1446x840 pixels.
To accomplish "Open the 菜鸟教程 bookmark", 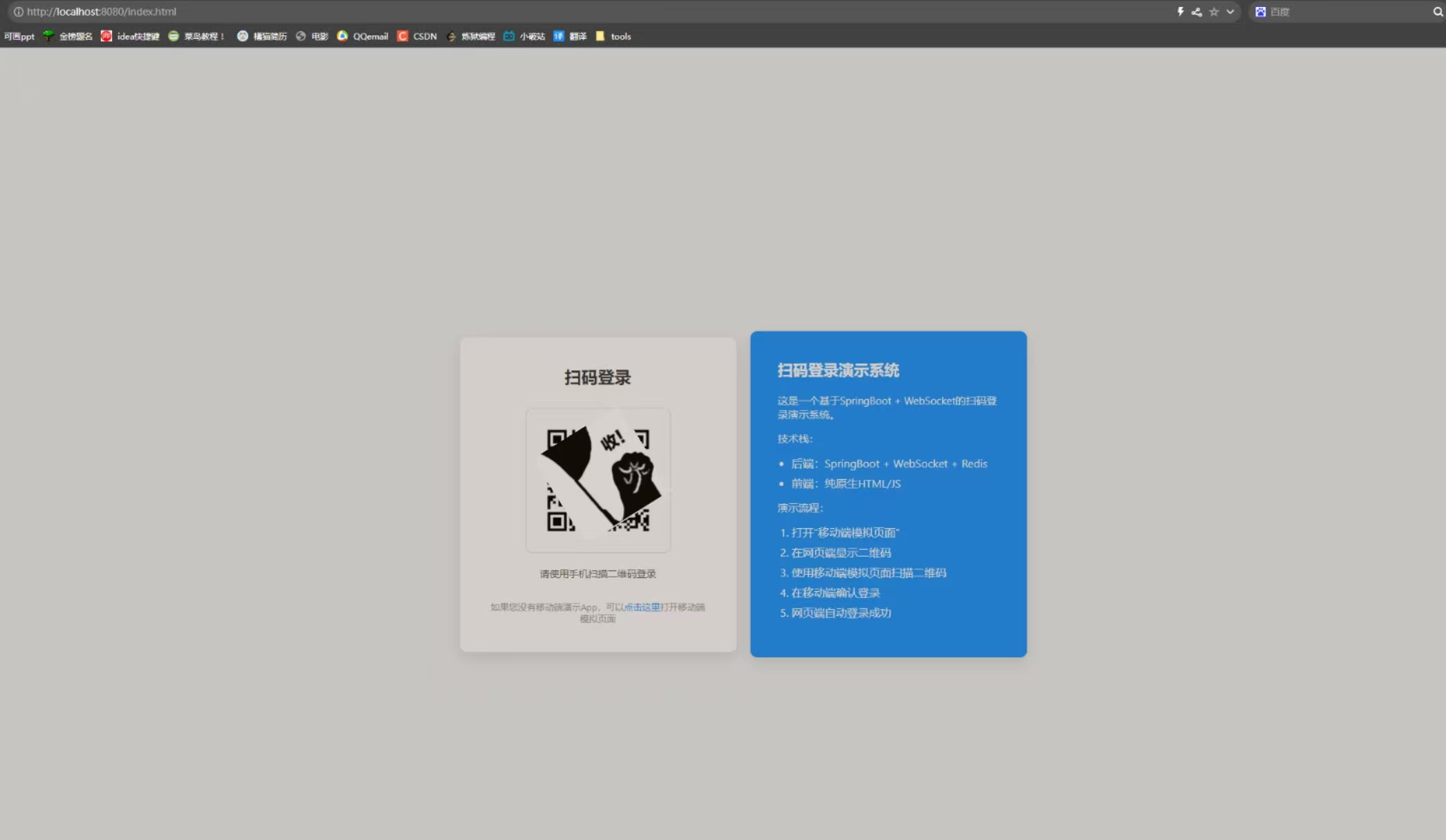I will coord(196,37).
